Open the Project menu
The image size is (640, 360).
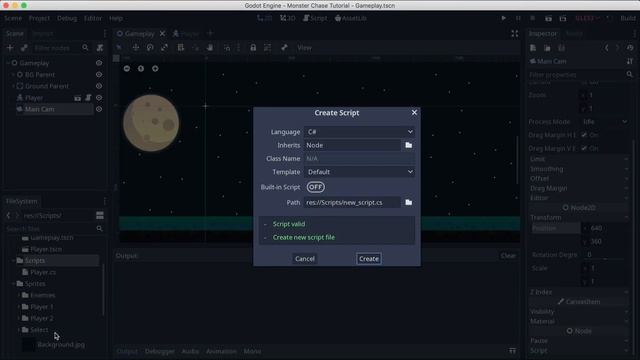pyautogui.click(x=39, y=18)
